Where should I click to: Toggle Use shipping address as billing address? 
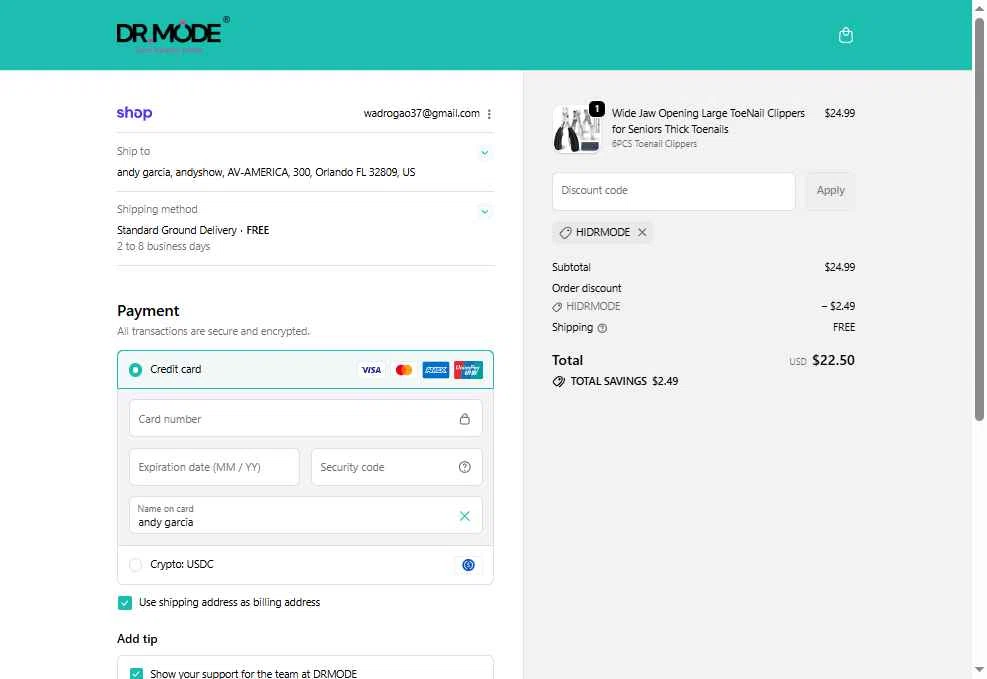pyautogui.click(x=125, y=603)
